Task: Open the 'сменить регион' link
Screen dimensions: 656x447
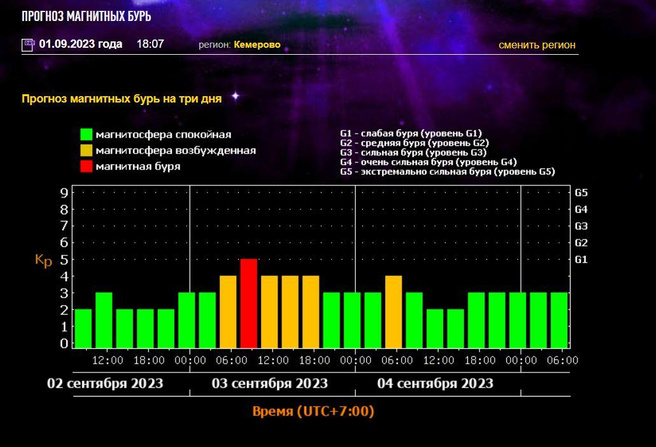Action: pos(537,45)
